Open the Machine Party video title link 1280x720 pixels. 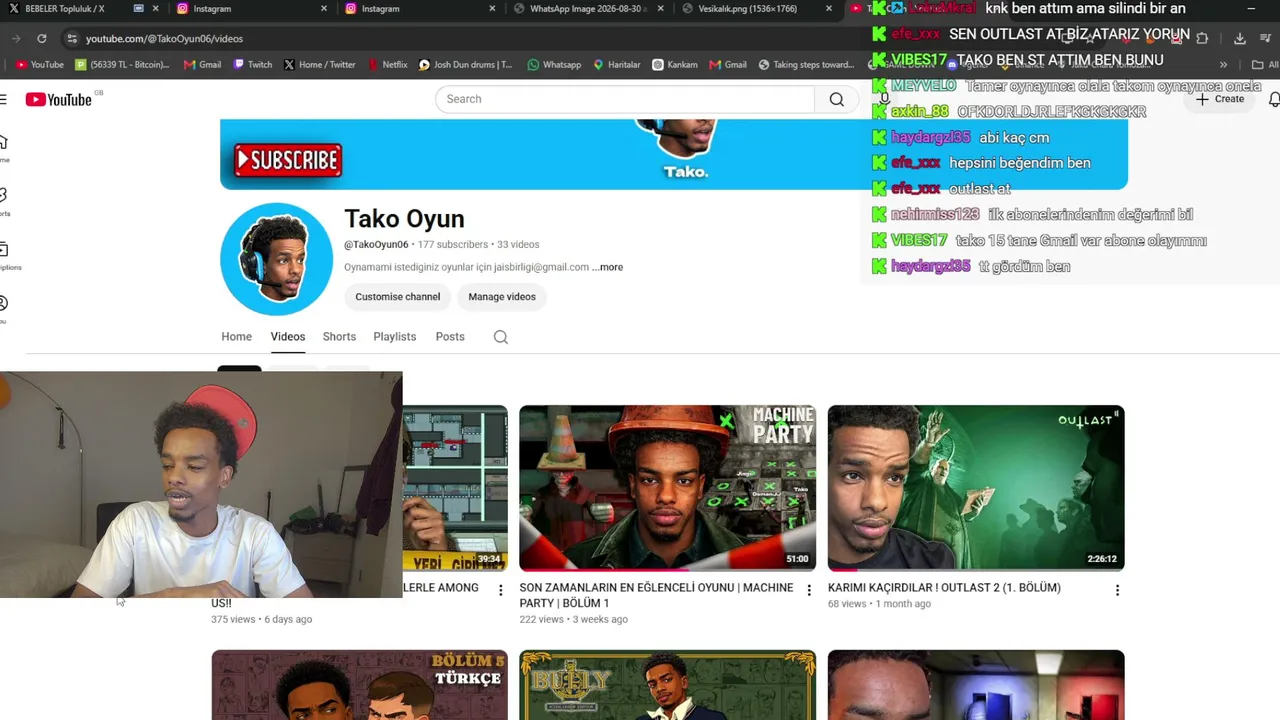(656, 595)
